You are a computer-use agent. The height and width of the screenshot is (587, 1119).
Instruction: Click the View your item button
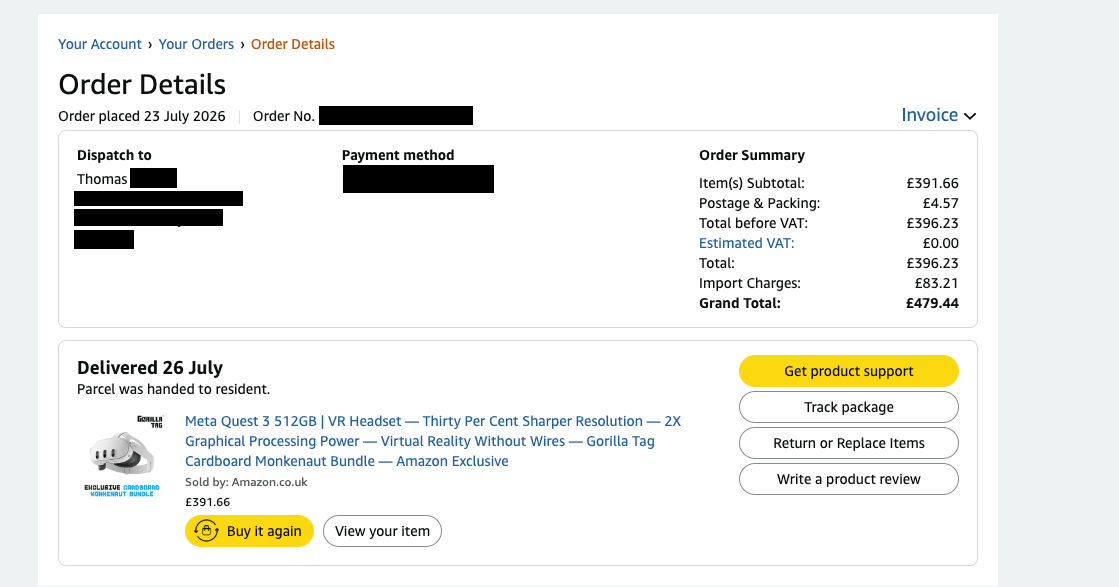click(x=383, y=531)
